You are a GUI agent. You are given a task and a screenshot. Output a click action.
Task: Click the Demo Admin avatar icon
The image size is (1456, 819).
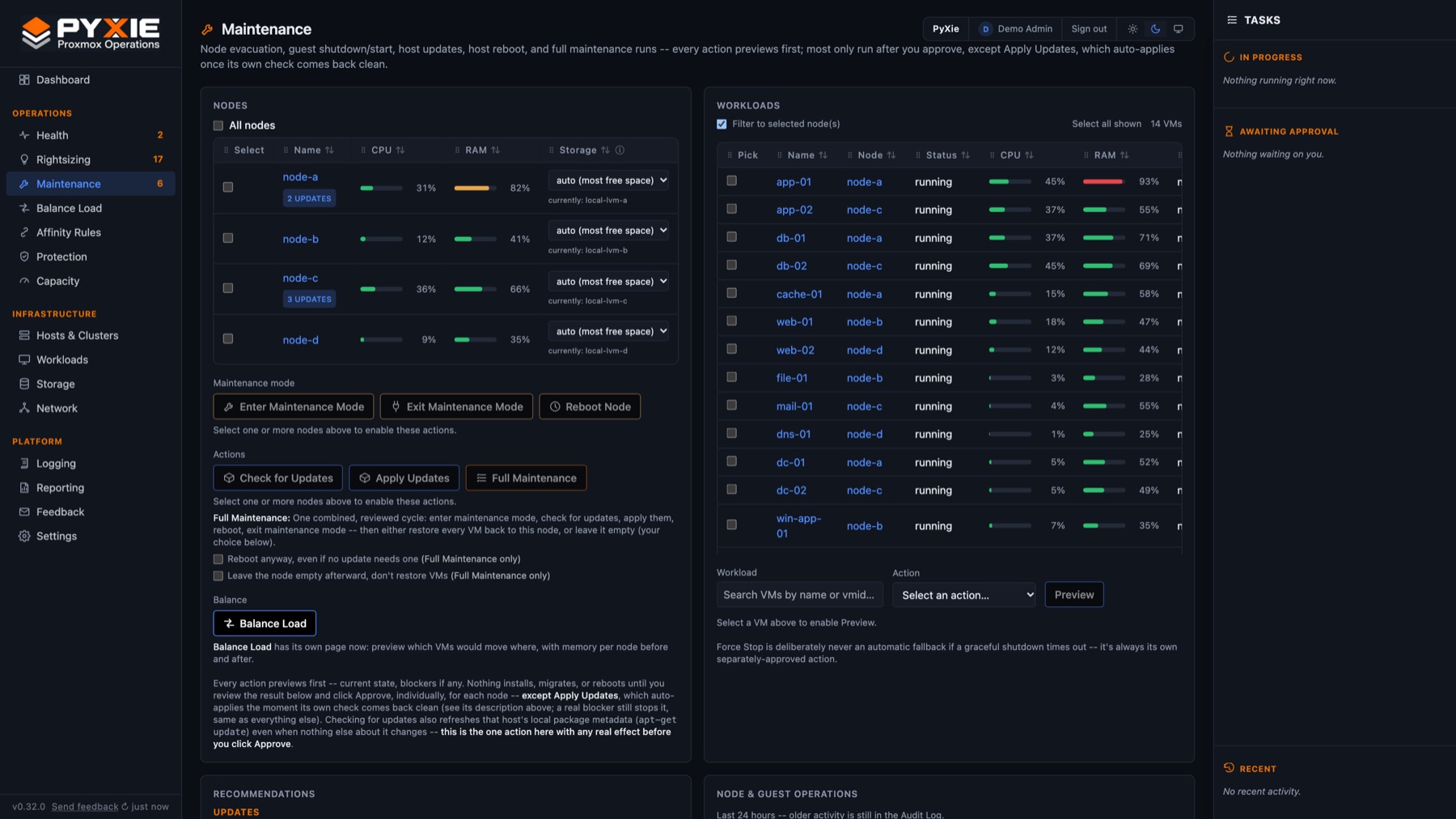pos(985,29)
